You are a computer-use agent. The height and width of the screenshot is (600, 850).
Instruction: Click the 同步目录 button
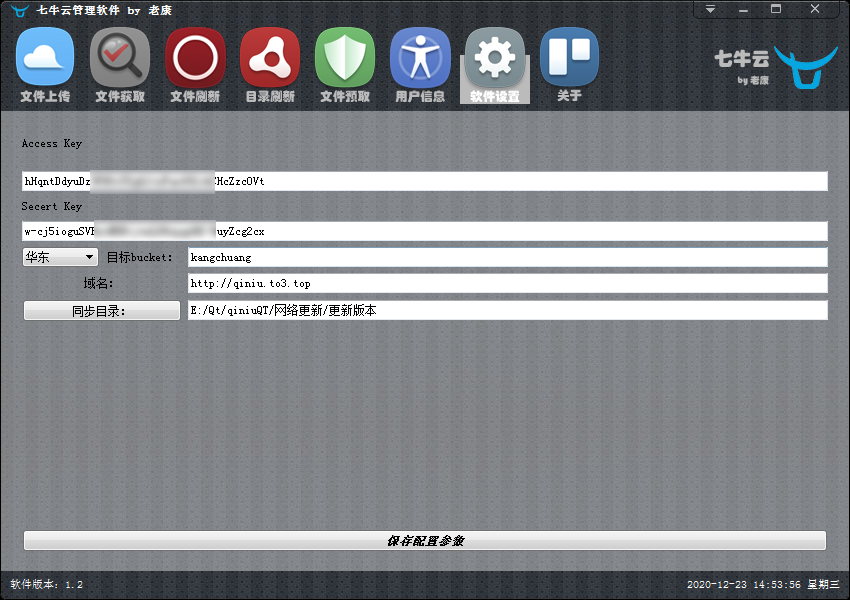(x=102, y=311)
